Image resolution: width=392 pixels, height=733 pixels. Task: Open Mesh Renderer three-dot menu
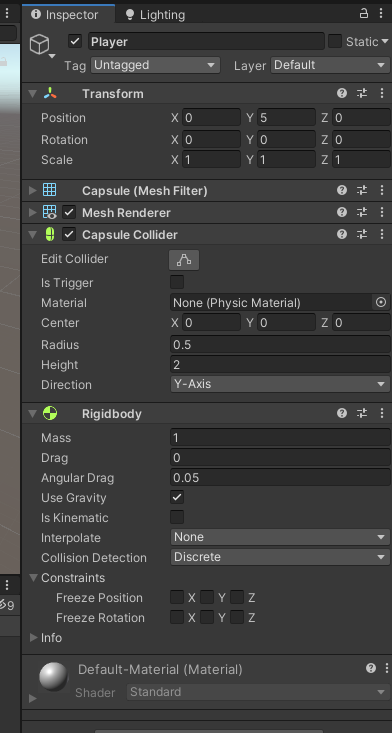click(382, 212)
